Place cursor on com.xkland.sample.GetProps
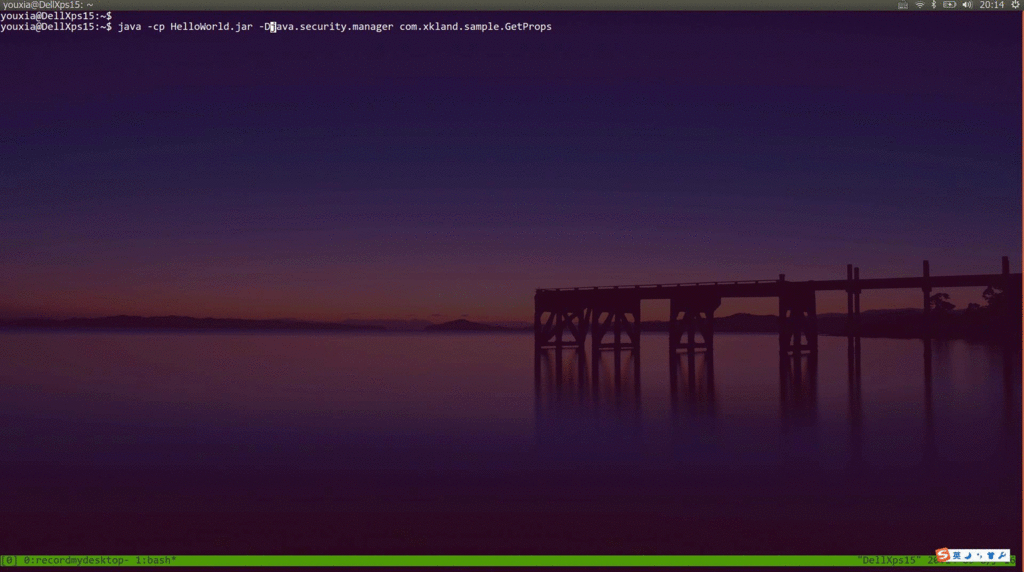The width and height of the screenshot is (1024, 572). (x=475, y=27)
